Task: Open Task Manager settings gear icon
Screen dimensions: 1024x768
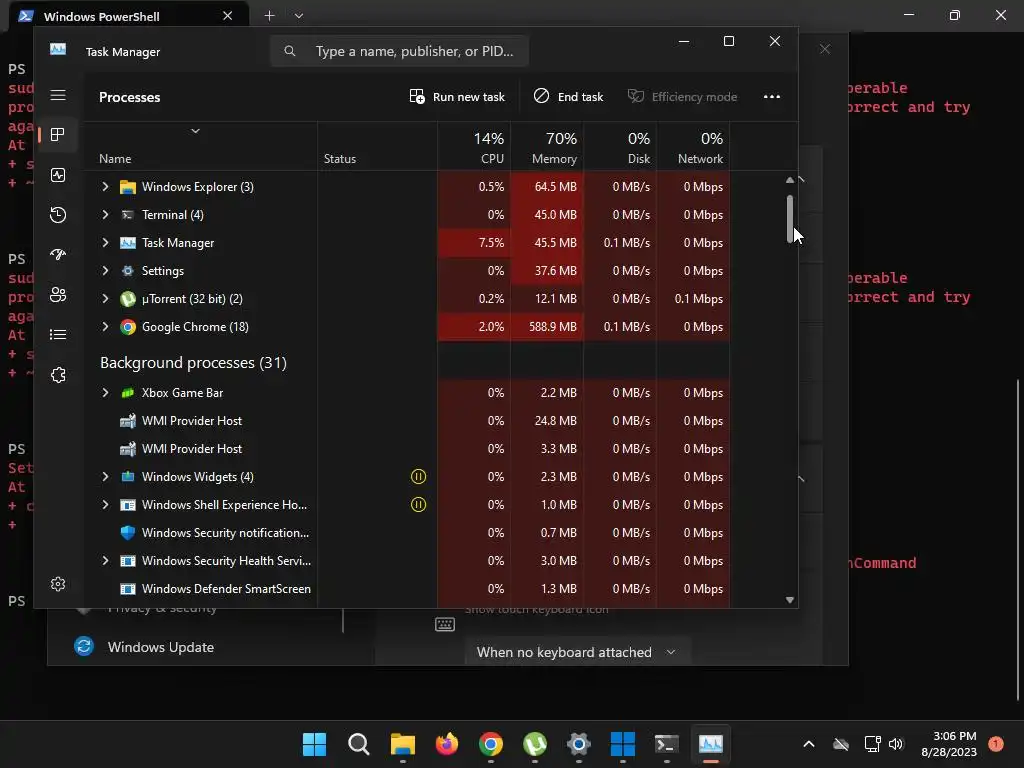Action: 58,584
